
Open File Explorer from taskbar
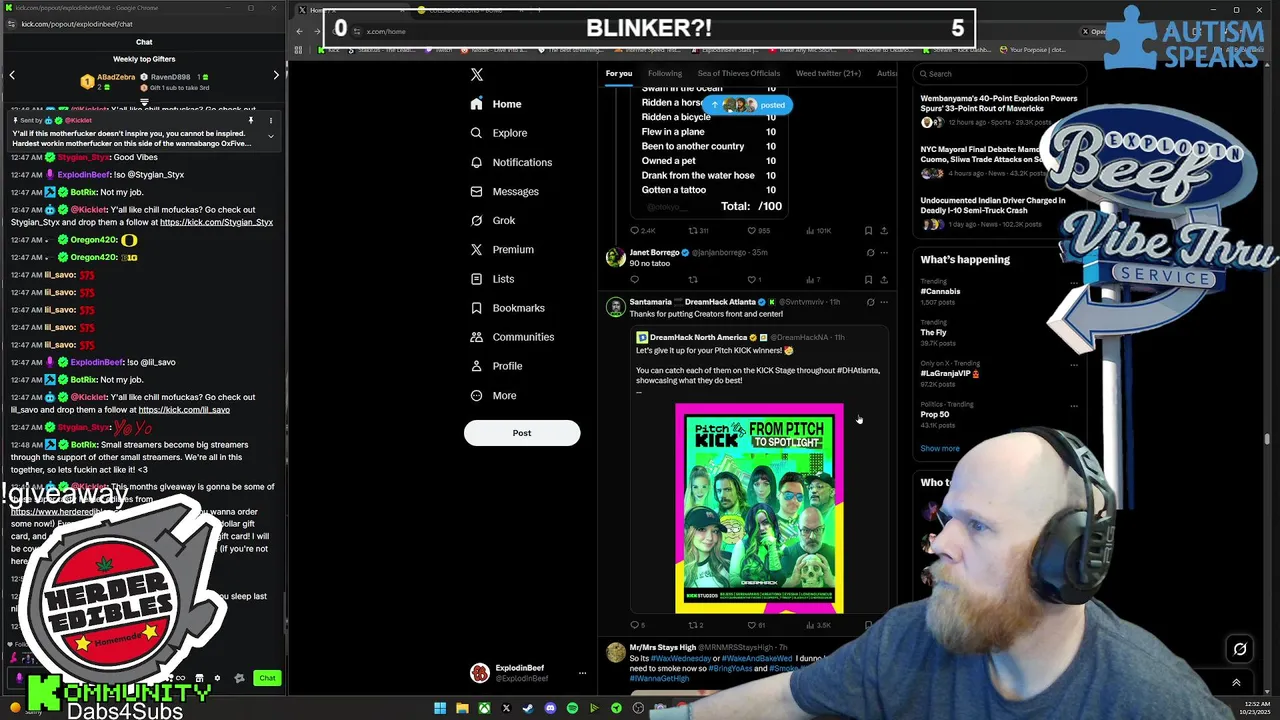462,708
